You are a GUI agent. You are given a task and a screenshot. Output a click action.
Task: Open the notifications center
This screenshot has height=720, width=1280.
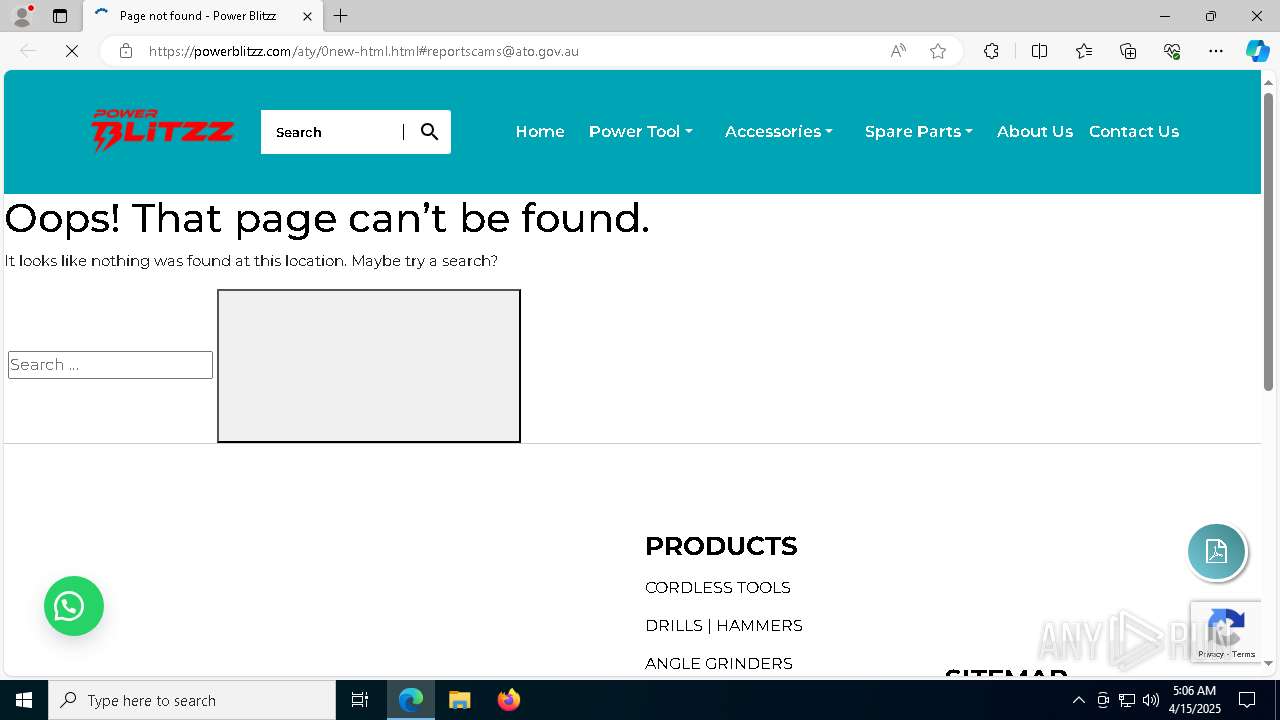(x=1247, y=700)
